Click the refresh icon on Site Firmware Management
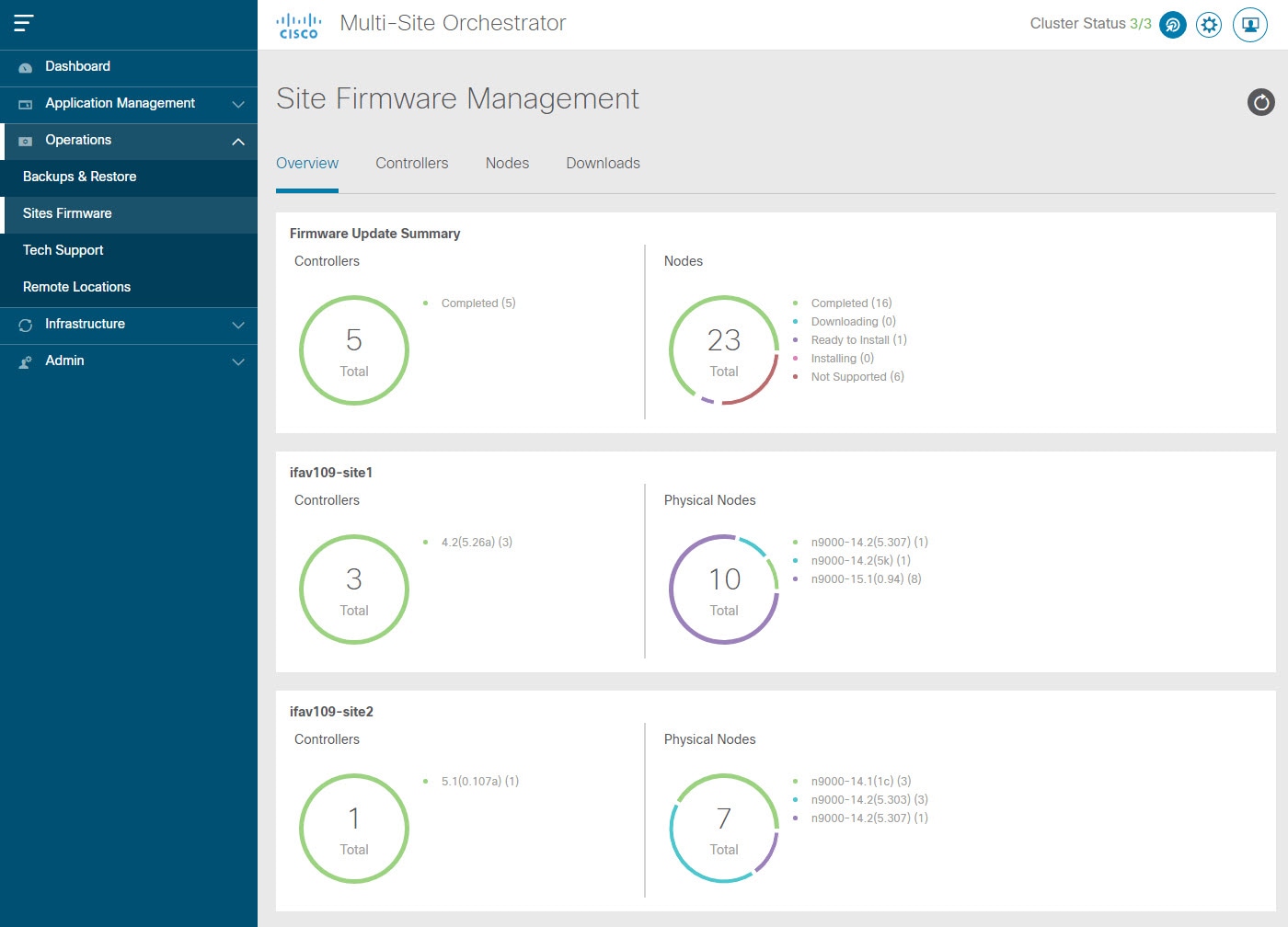Screen dimensions: 1288x927 pos(1261,102)
